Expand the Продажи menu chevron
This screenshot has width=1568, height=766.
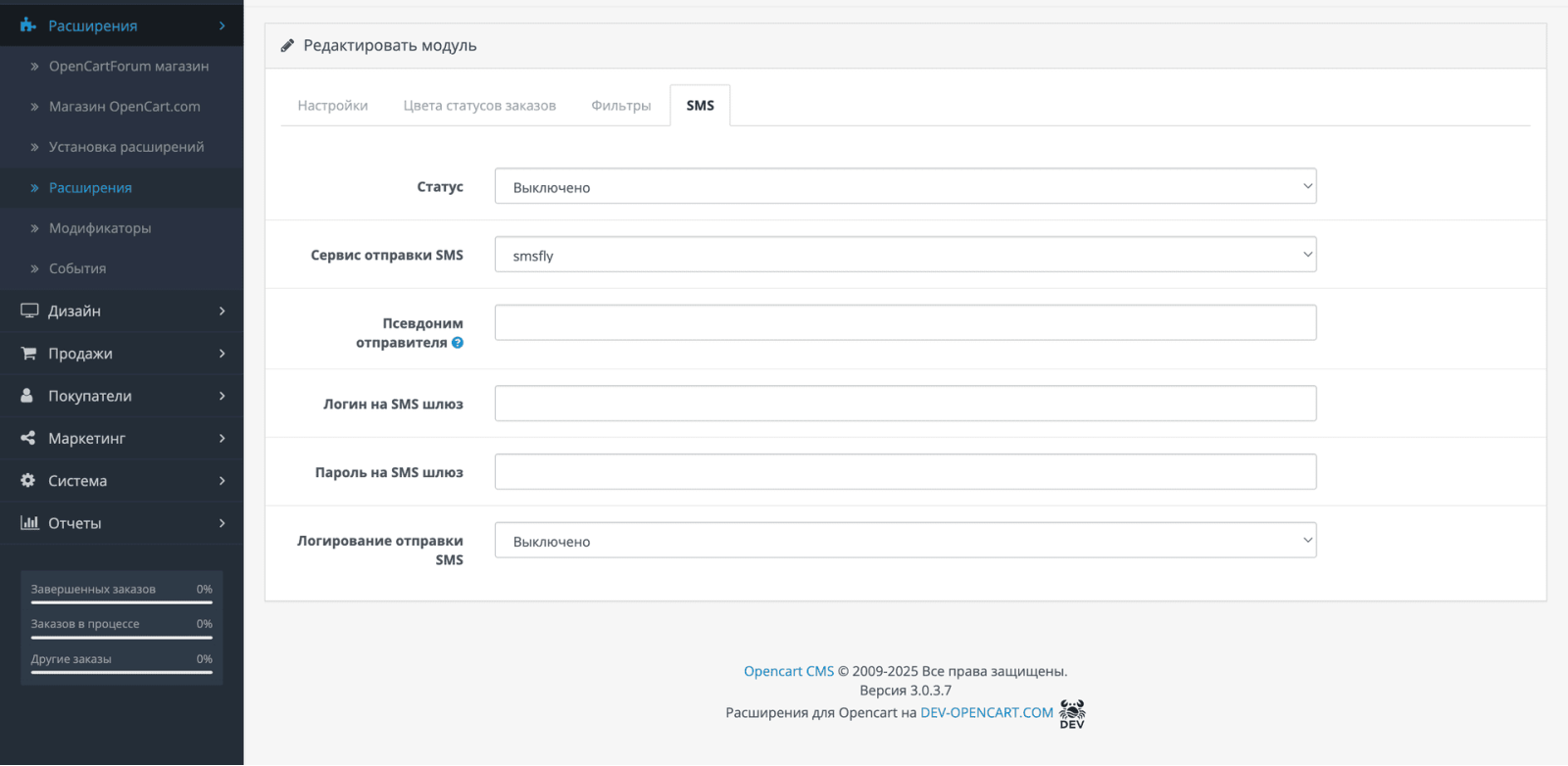(x=222, y=353)
